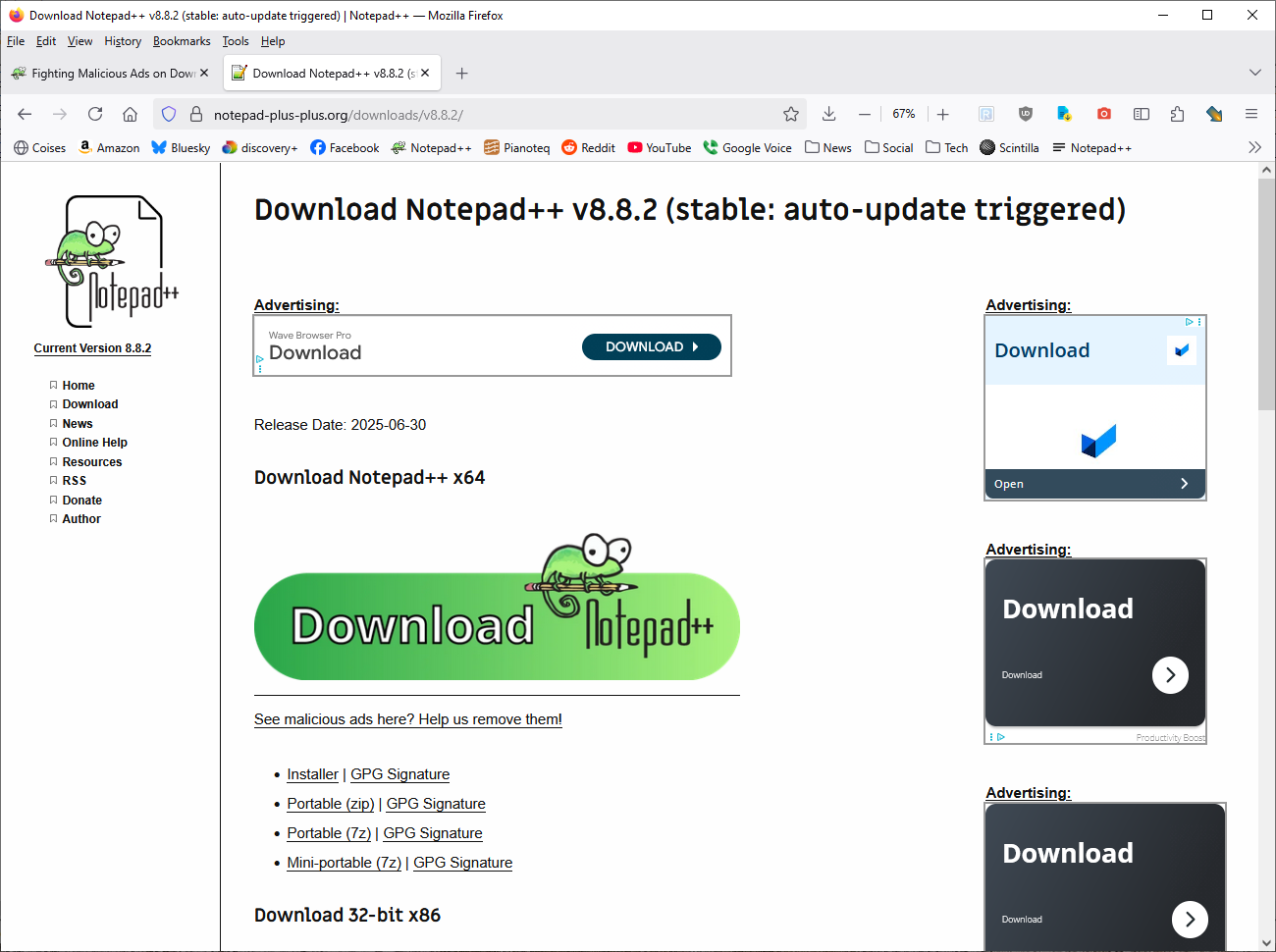The width and height of the screenshot is (1276, 952).
Task: Show site security padlock information
Action: tap(195, 114)
